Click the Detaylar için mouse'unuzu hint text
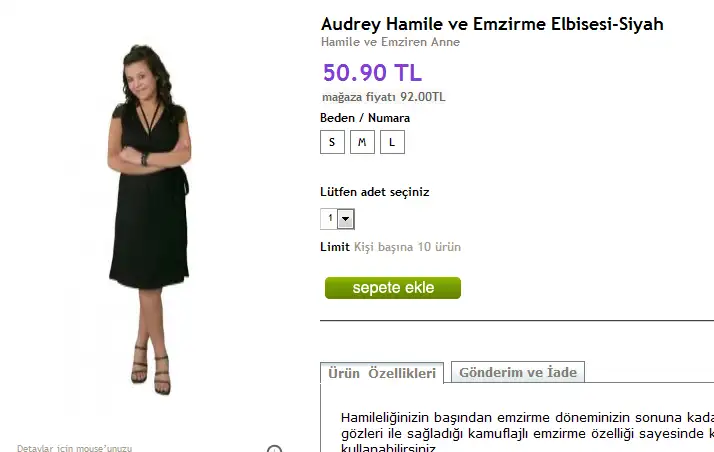The width and height of the screenshot is (714, 452). click(x=75, y=448)
